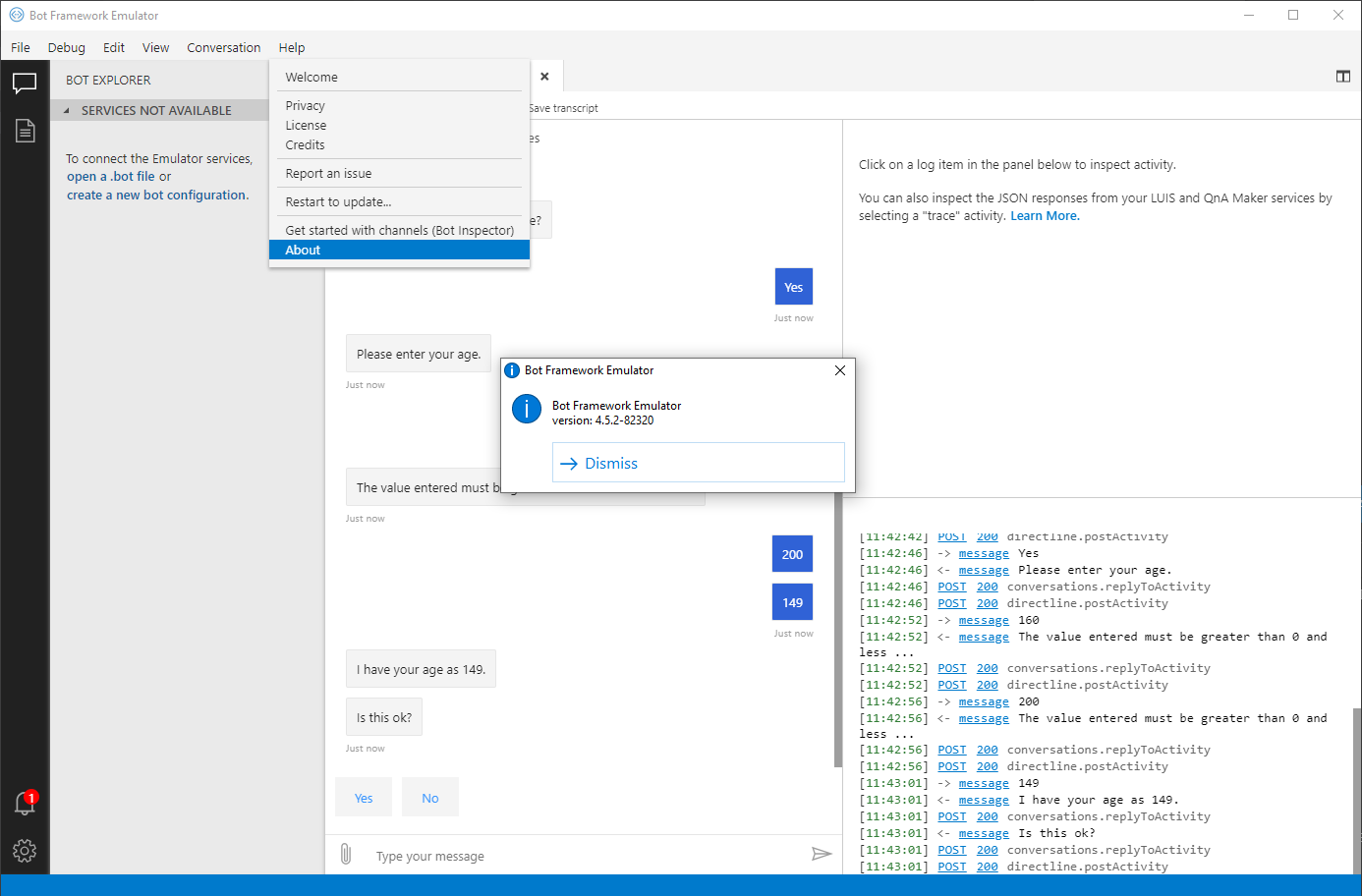Click 'create a new bot configuration' link
1362x896 pixels.
click(156, 196)
